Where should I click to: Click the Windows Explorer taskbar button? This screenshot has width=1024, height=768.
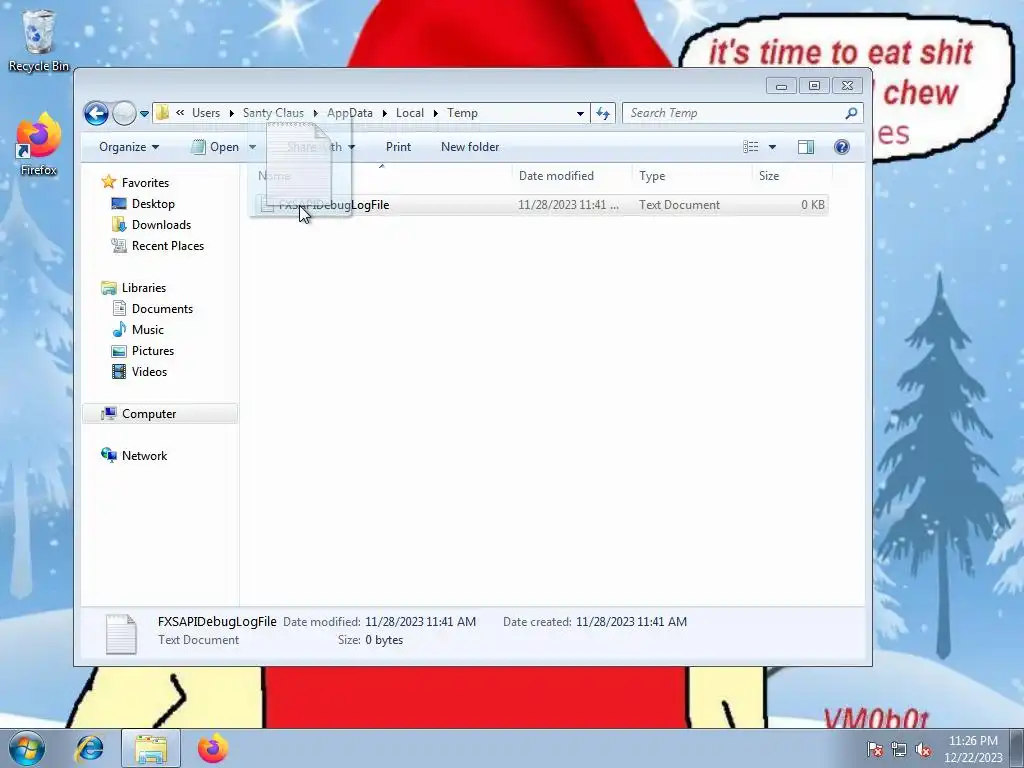pyautogui.click(x=151, y=748)
